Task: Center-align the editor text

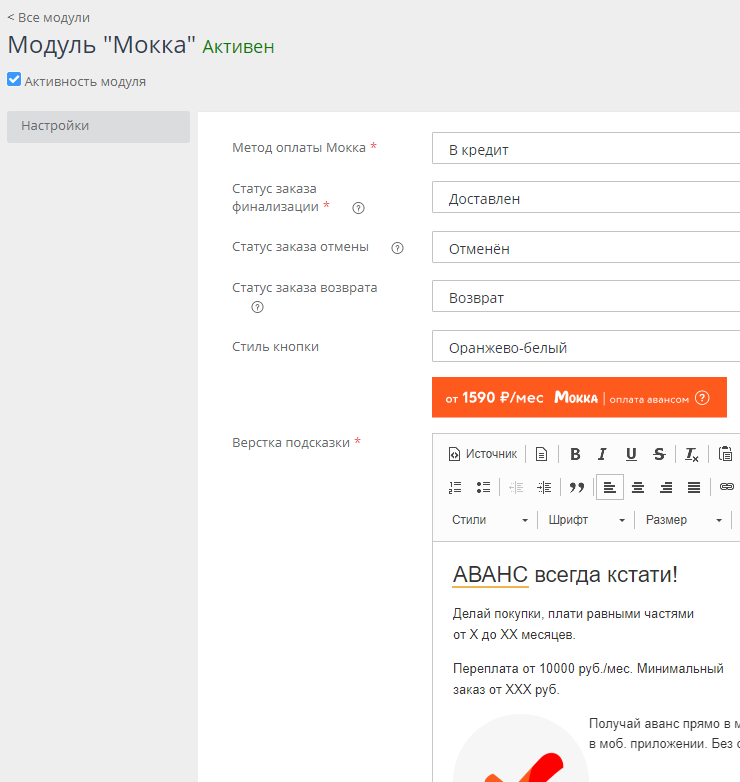Action: click(637, 487)
